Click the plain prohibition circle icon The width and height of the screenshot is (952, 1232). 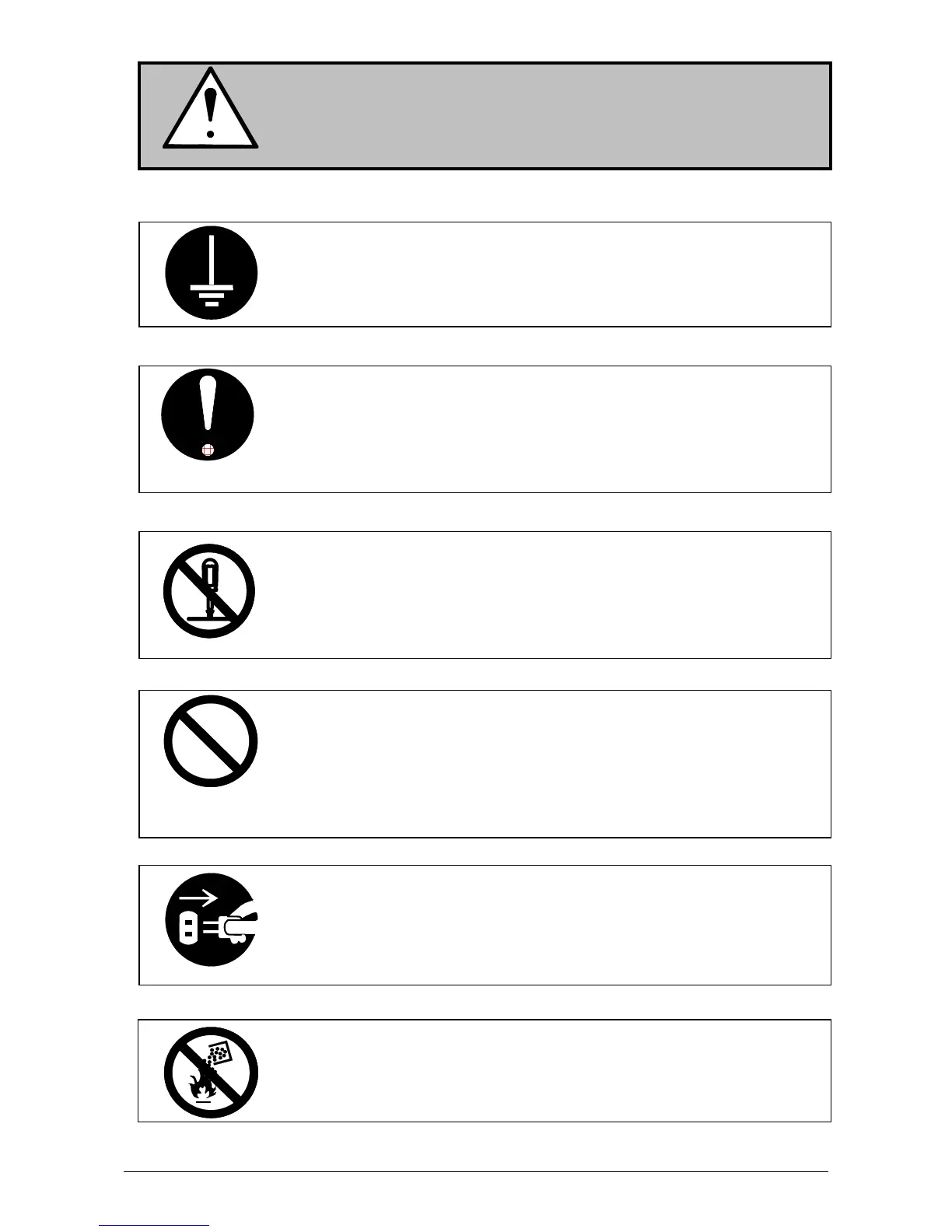click(210, 741)
